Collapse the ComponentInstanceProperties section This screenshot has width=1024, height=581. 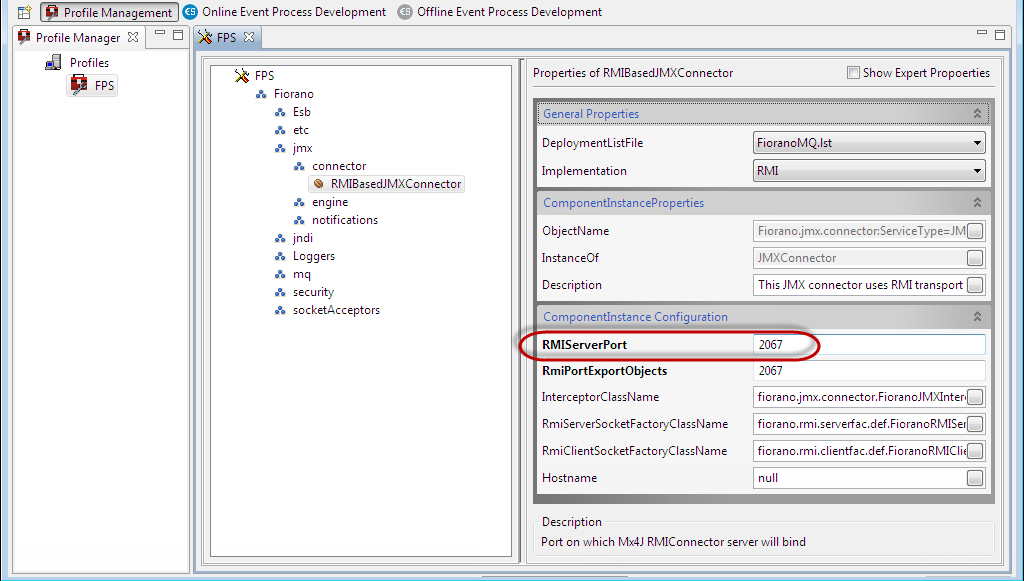(977, 202)
